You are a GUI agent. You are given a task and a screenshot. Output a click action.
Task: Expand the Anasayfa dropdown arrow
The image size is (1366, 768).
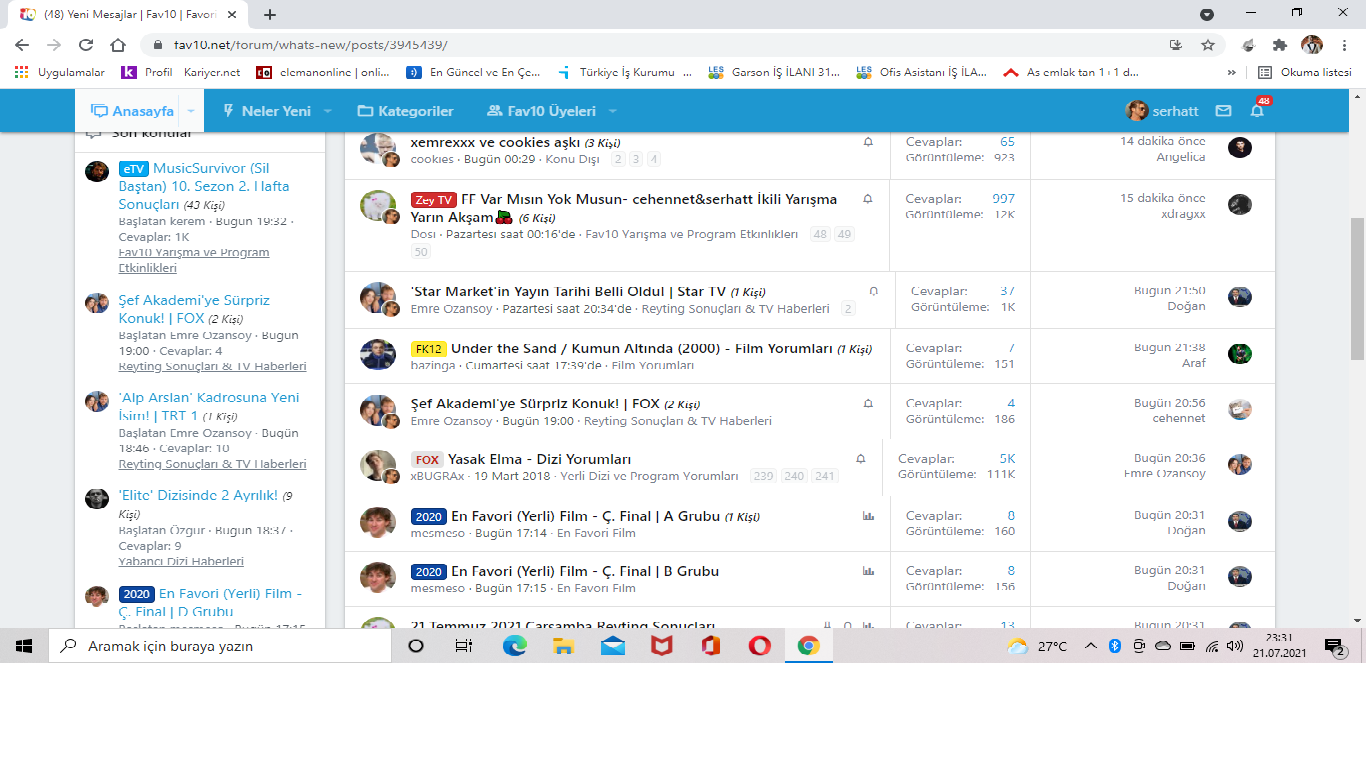tap(191, 111)
